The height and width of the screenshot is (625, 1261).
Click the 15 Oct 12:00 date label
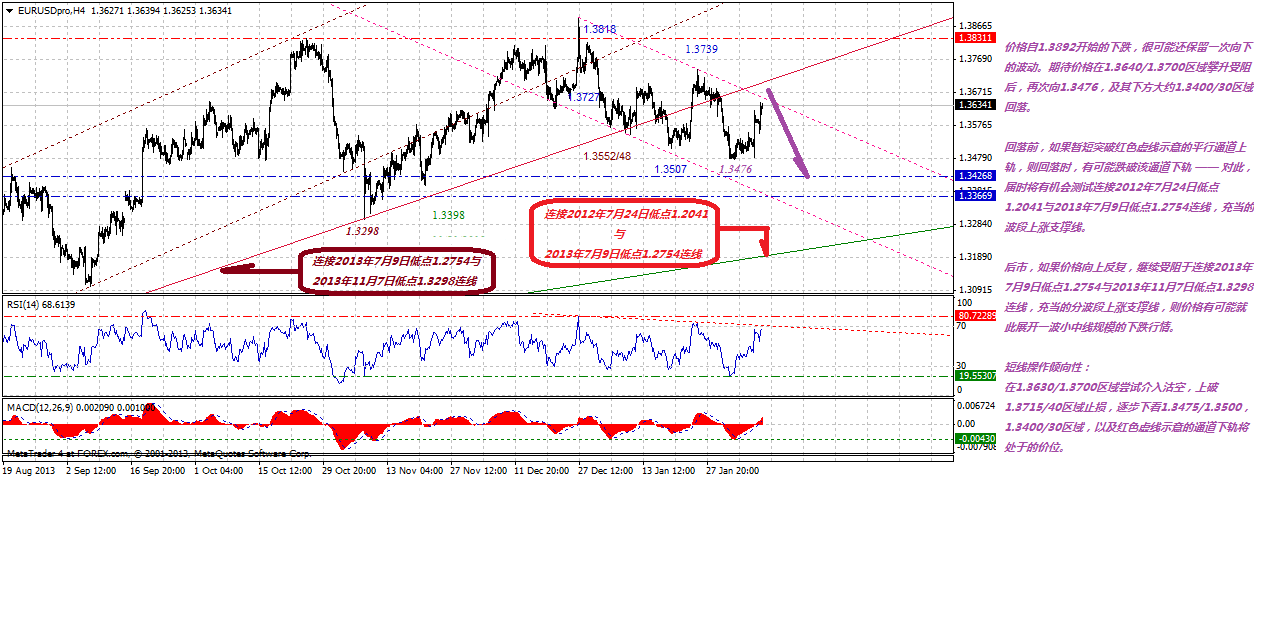point(283,469)
